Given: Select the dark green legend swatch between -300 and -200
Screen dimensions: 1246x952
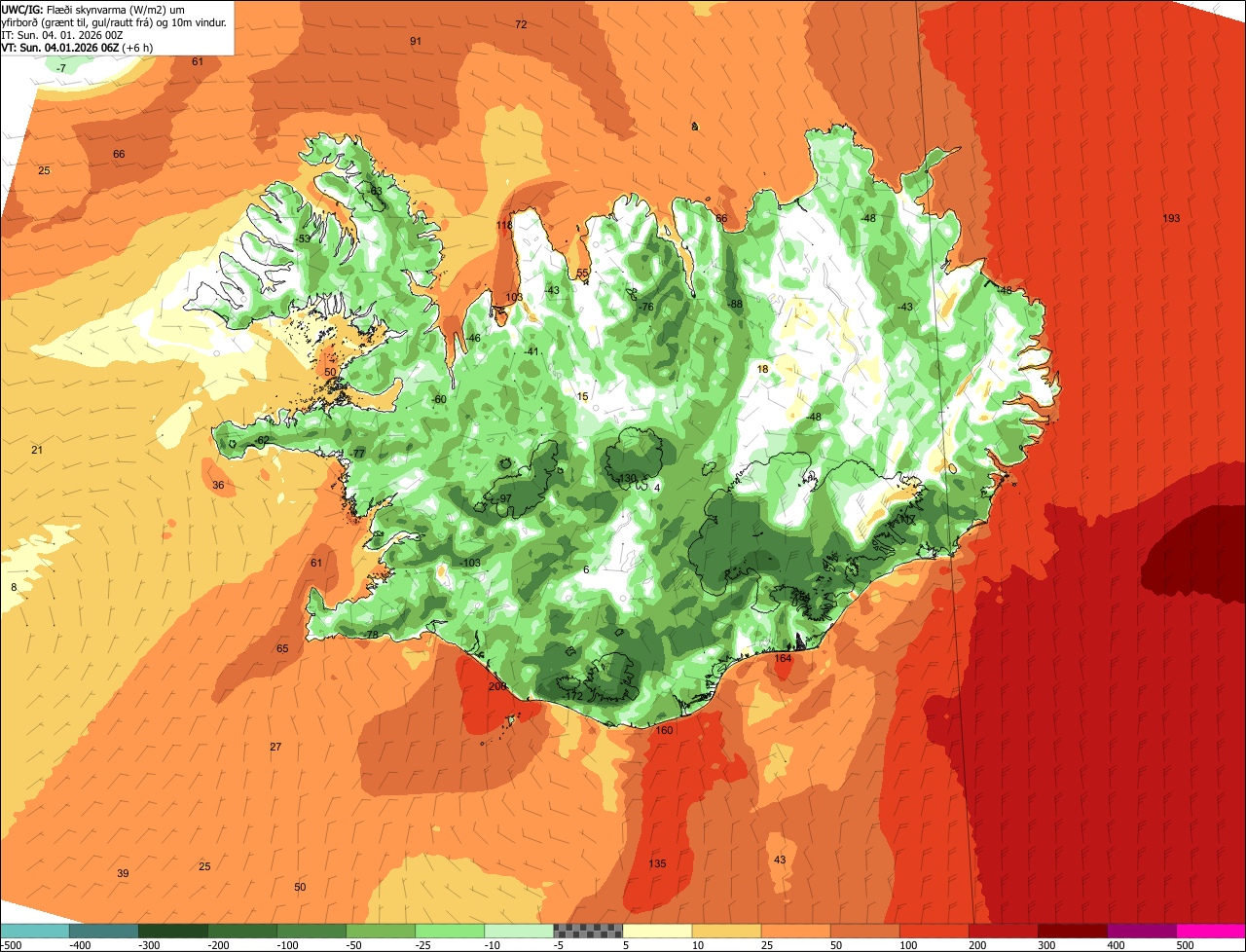Looking at the screenshot, I should [172, 931].
